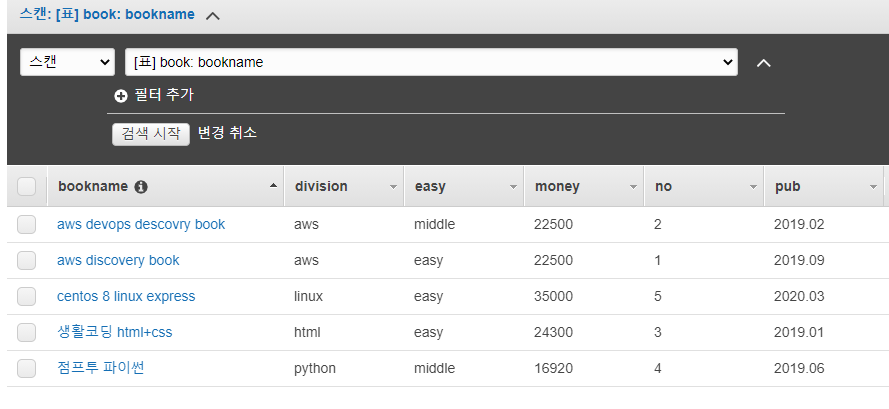Screen dimensions: 889x409
Task: Click the pub value 2019.01
Action: click(799, 332)
